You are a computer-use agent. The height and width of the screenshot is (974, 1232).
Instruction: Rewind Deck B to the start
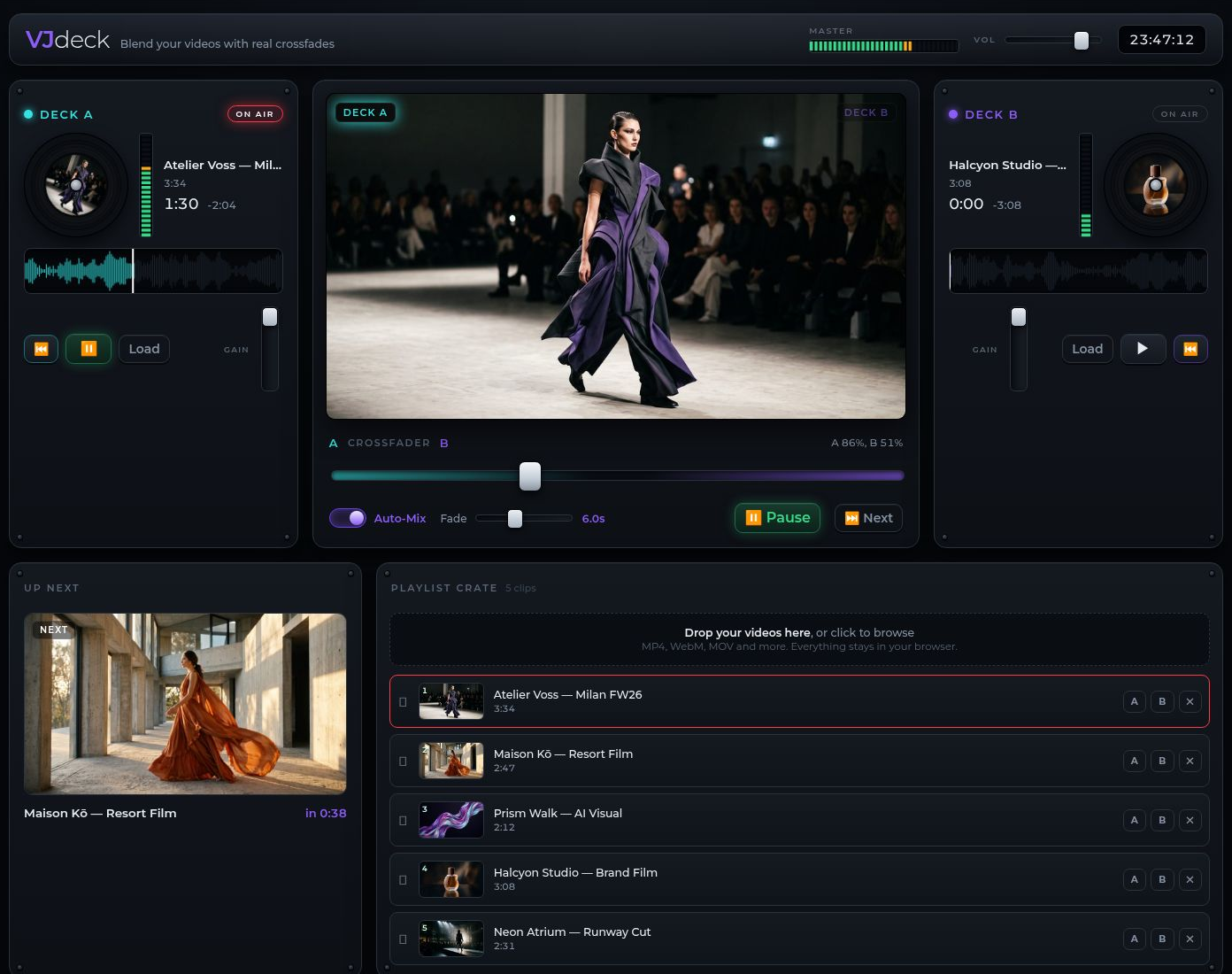click(1190, 349)
